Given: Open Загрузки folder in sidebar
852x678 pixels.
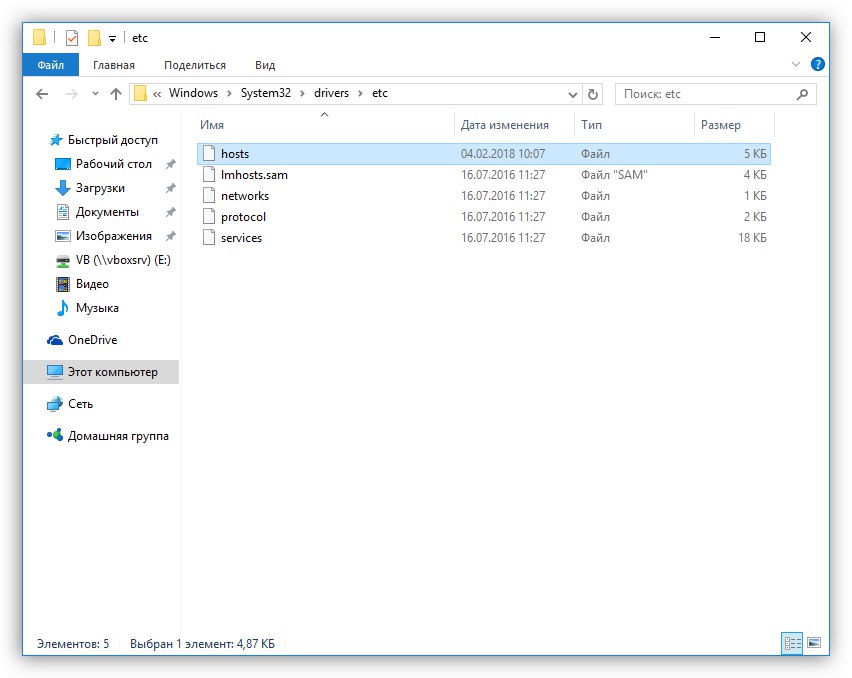Looking at the screenshot, I should (x=100, y=188).
